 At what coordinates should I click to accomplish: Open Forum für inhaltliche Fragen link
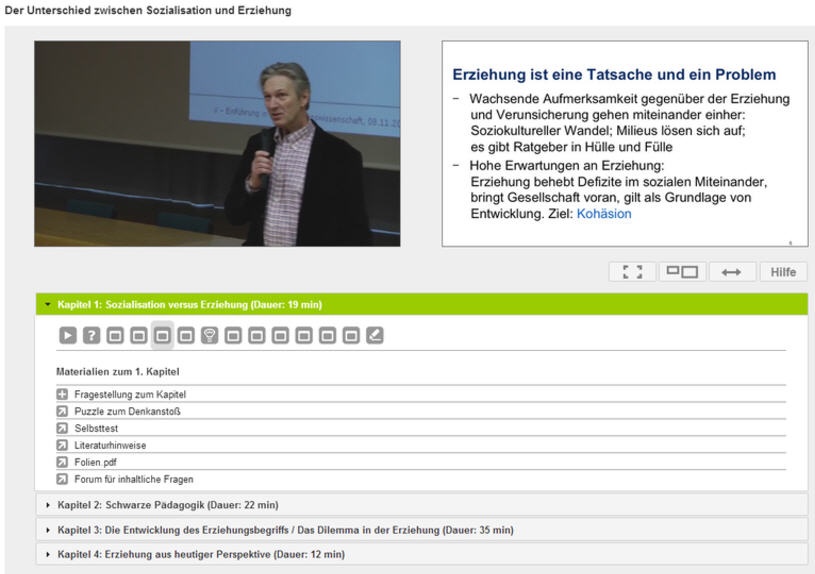coord(134,479)
